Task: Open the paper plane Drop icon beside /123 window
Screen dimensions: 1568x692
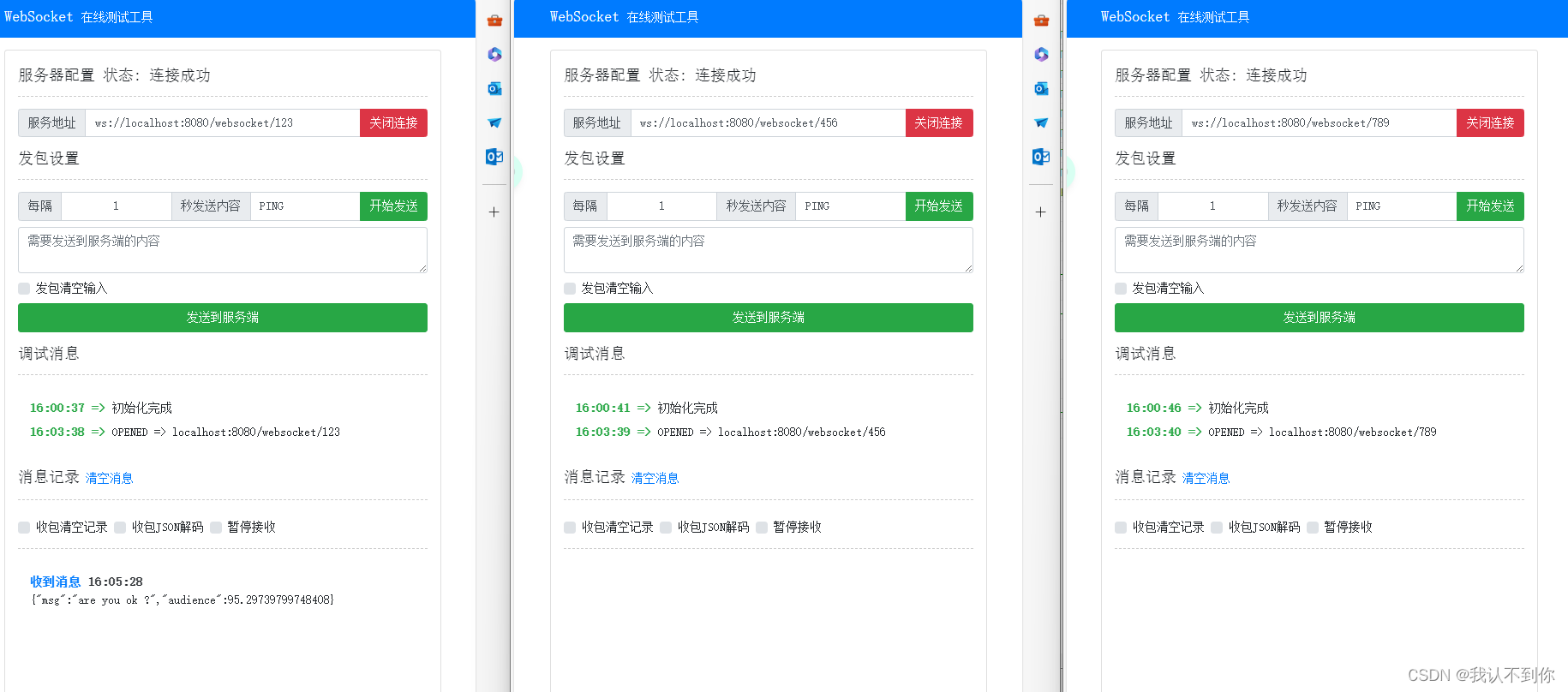Action: click(x=494, y=122)
